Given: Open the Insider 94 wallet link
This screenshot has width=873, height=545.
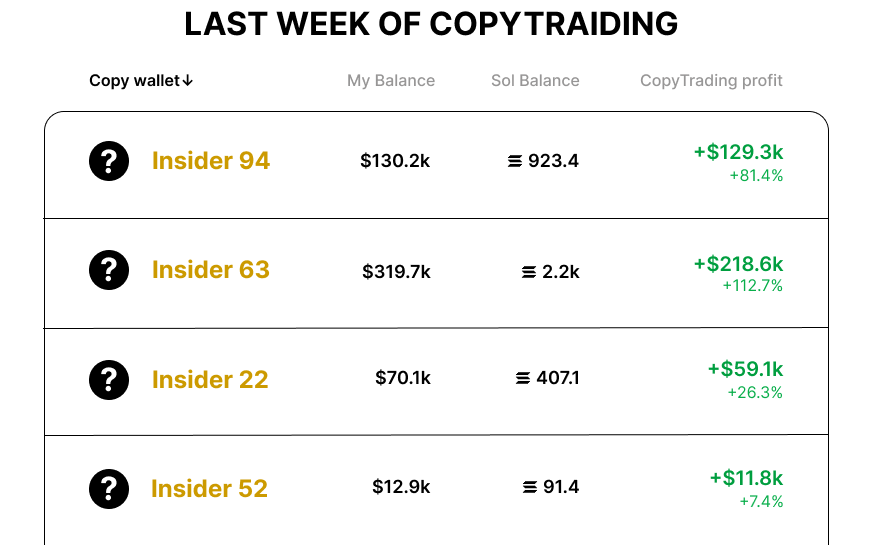Looking at the screenshot, I should [x=210, y=161].
